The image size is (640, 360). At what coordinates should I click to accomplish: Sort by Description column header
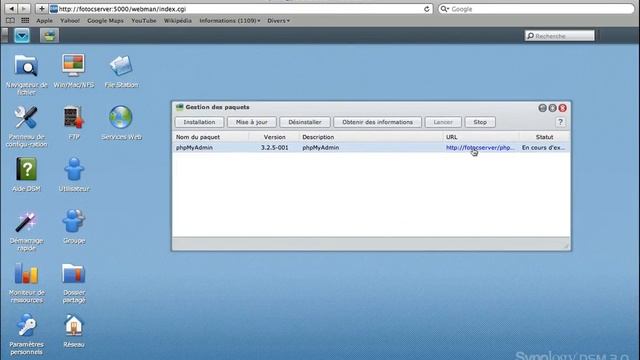coord(371,137)
